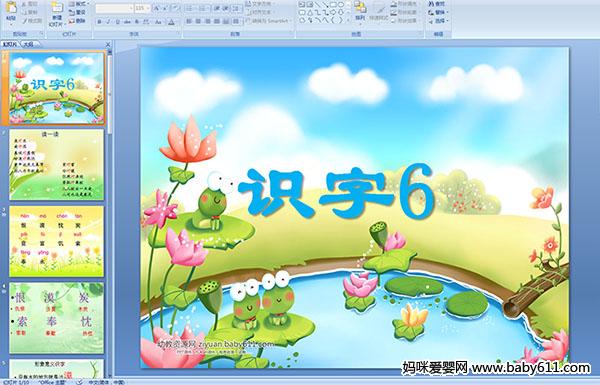
Task: Click the thumbnail pane vertical scrollbar
Action: point(110,214)
